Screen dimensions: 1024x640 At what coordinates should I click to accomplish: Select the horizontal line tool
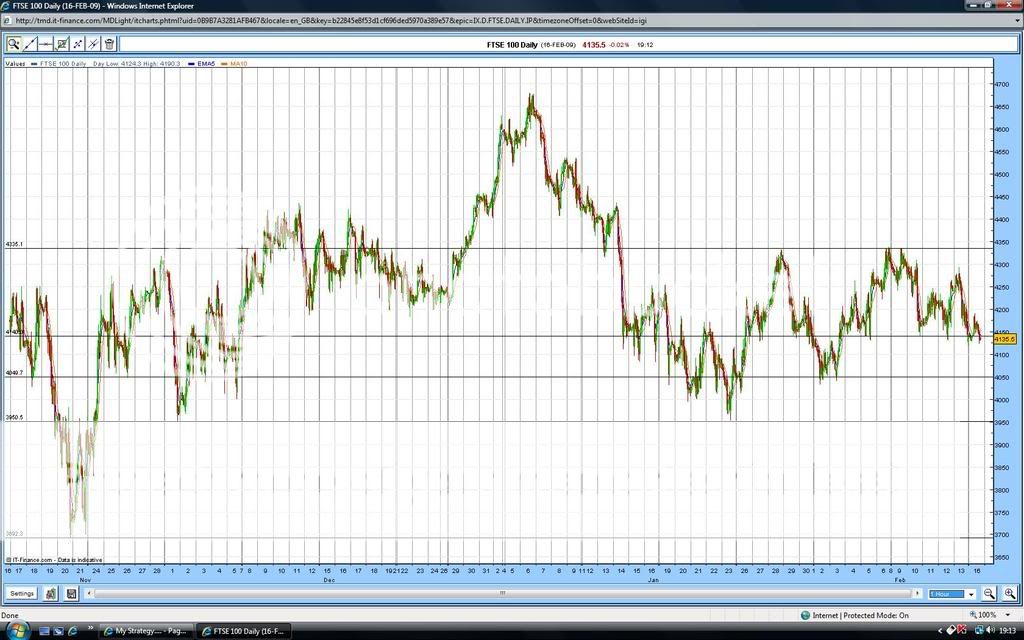[44, 43]
